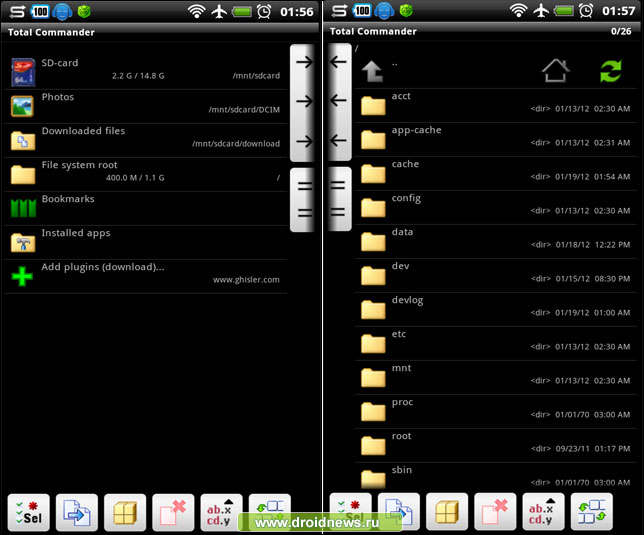This screenshot has height=535, width=644.
Task: Open the proc folder
Action: click(496, 412)
